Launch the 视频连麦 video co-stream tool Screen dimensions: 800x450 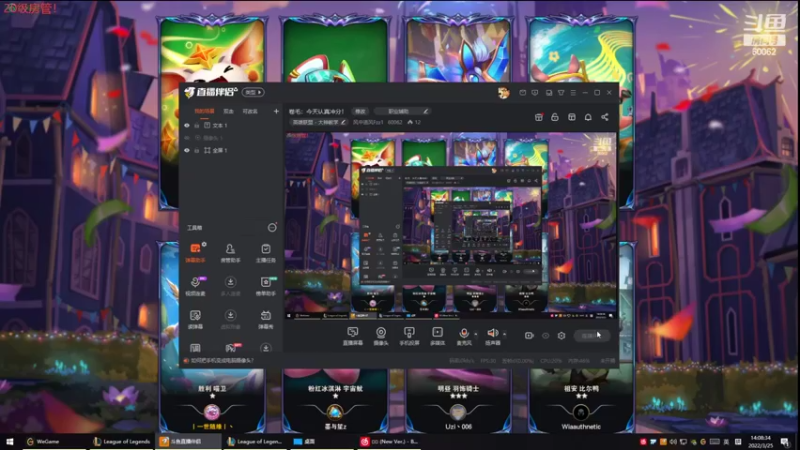point(195,286)
